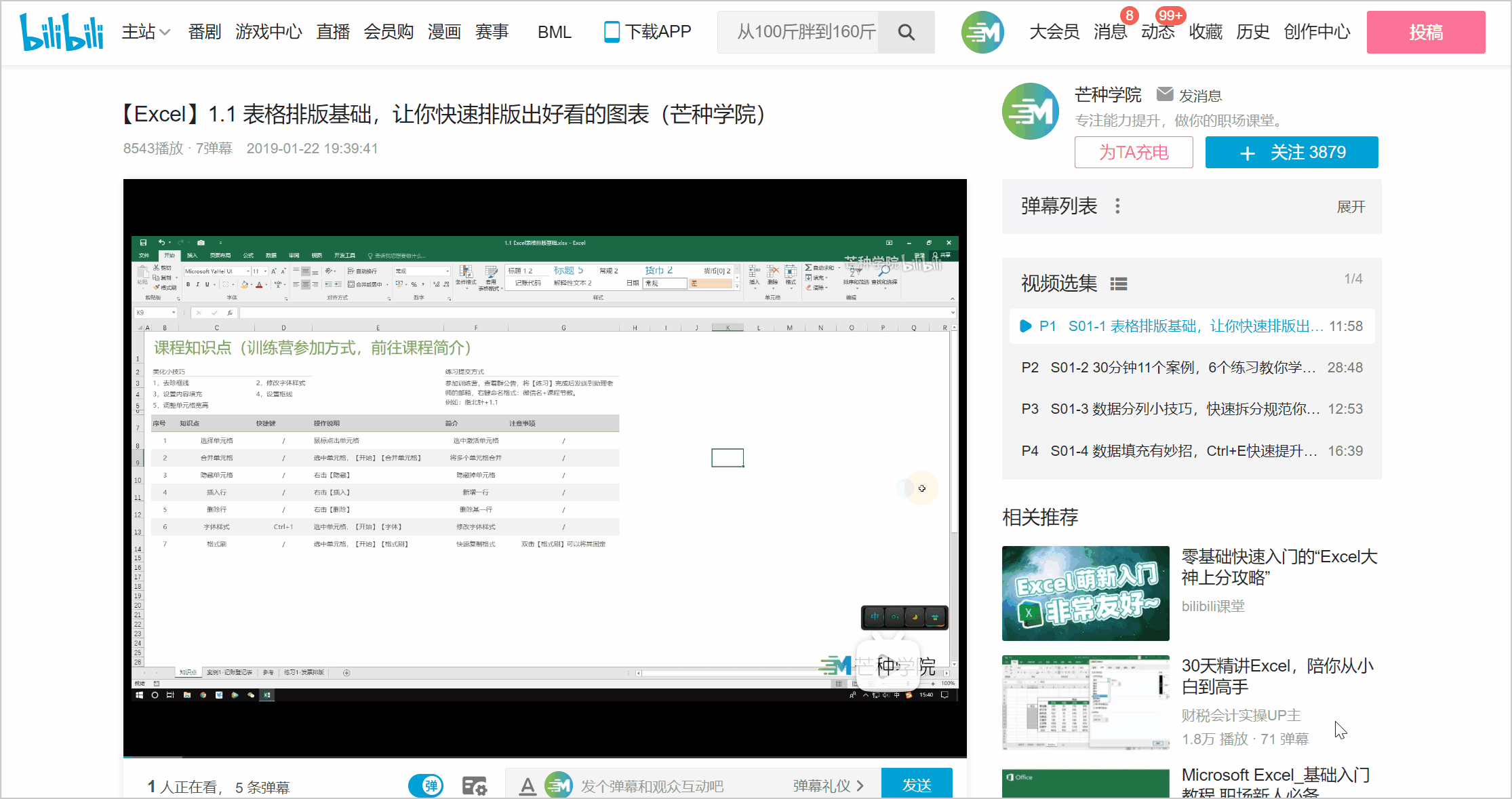
Task: Select P4 S01-4 数据填充有妙招 episode
Action: (1192, 451)
